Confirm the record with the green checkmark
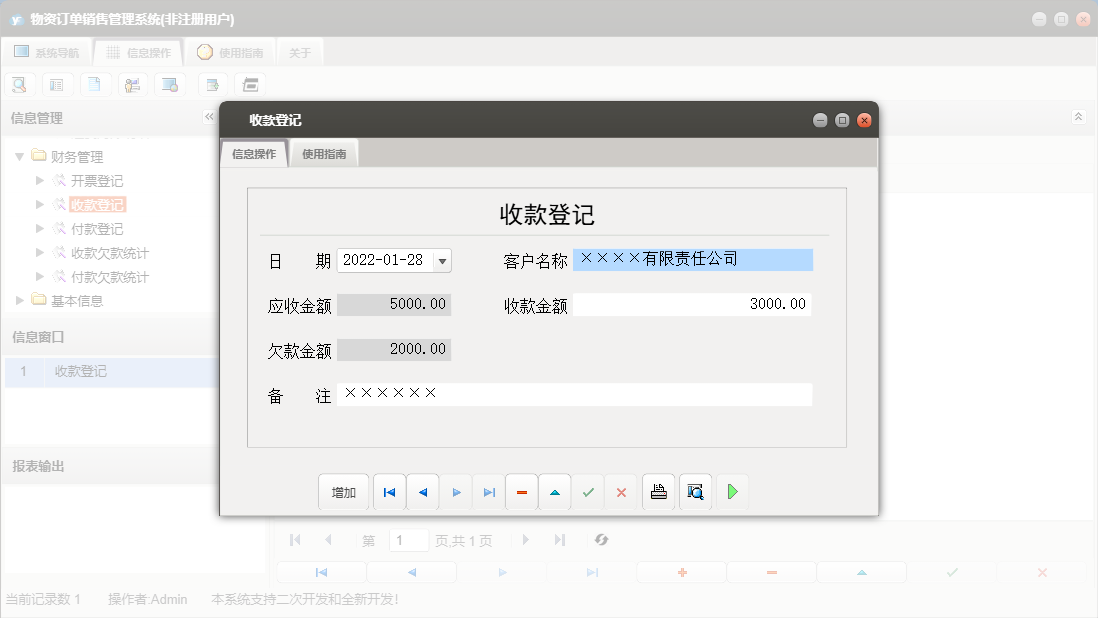 click(x=588, y=491)
